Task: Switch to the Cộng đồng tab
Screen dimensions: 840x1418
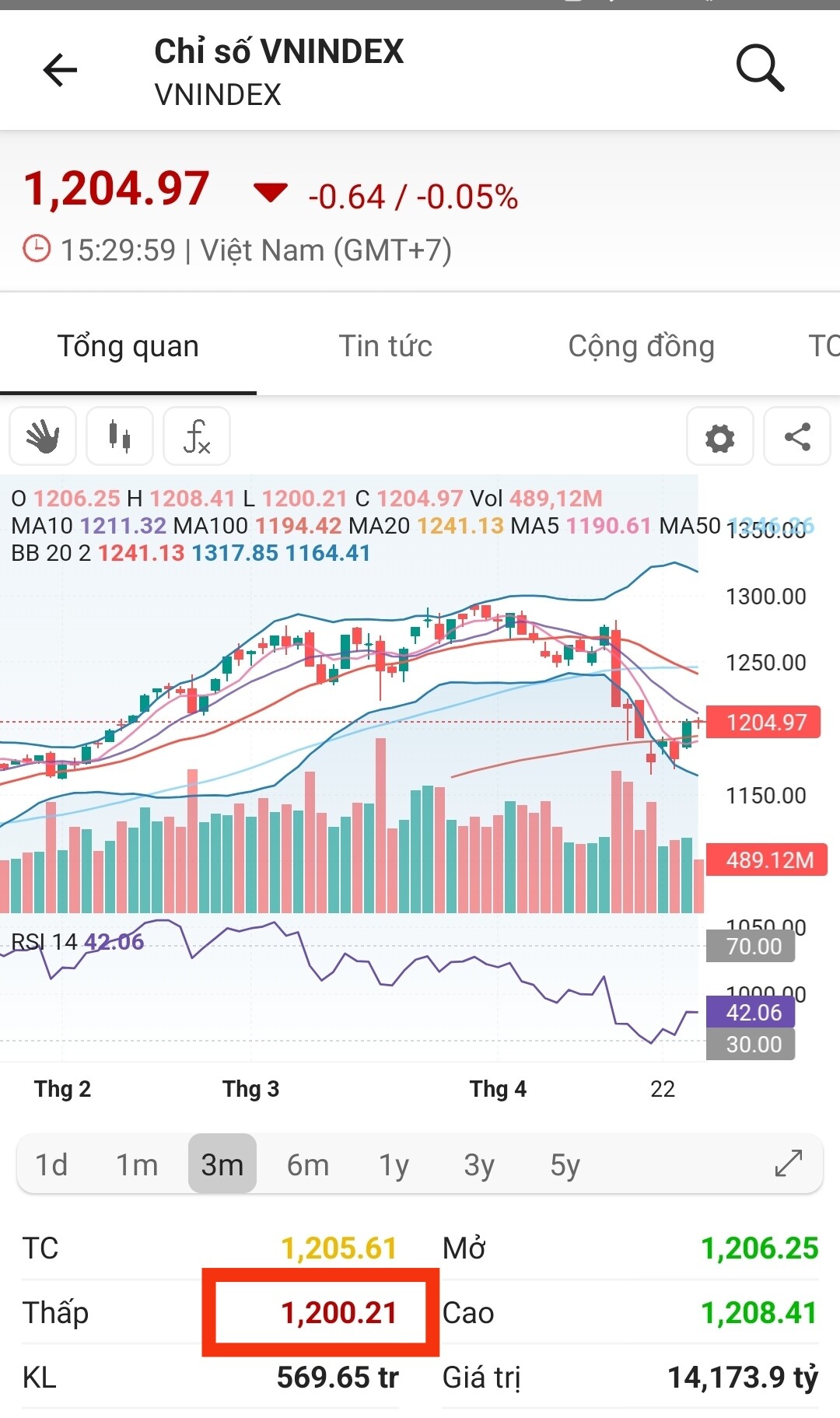Action: pos(641,346)
